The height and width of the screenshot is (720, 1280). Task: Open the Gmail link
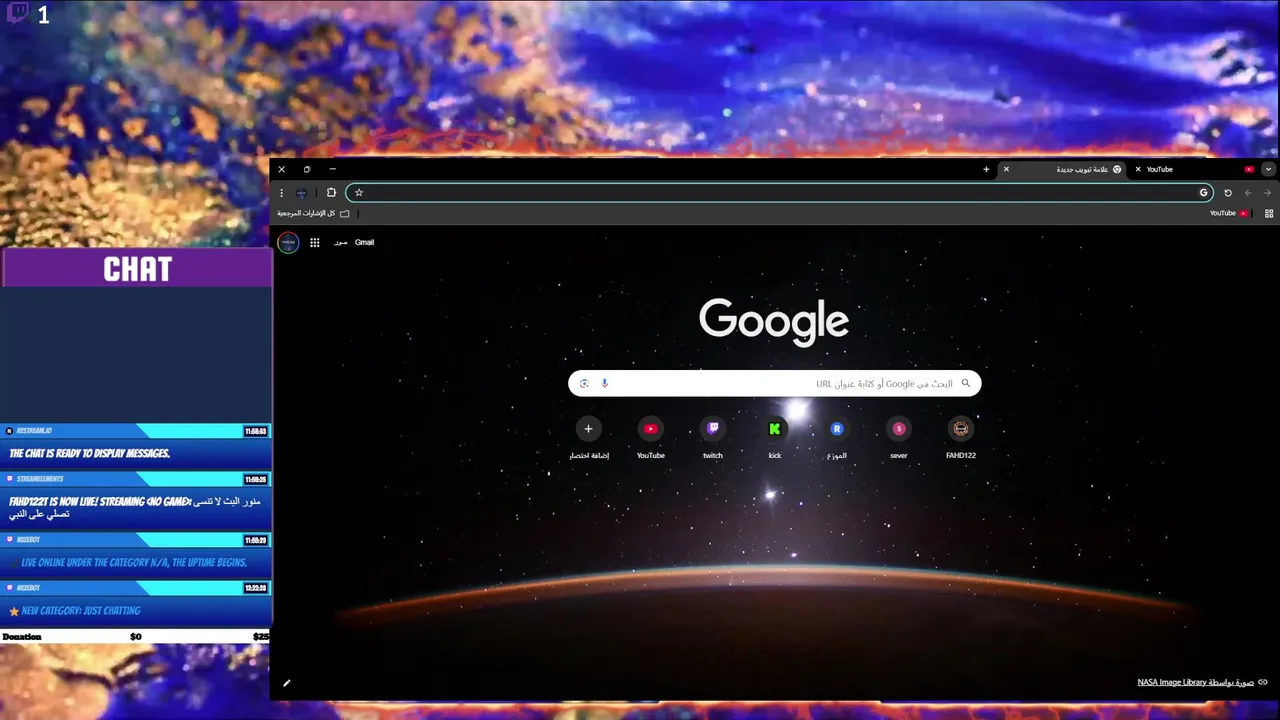coord(364,242)
